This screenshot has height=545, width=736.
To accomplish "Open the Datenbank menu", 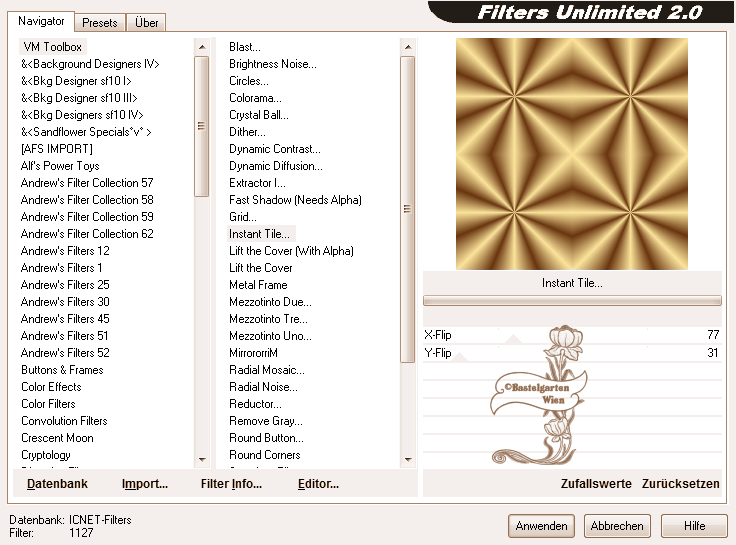I will [x=57, y=484].
